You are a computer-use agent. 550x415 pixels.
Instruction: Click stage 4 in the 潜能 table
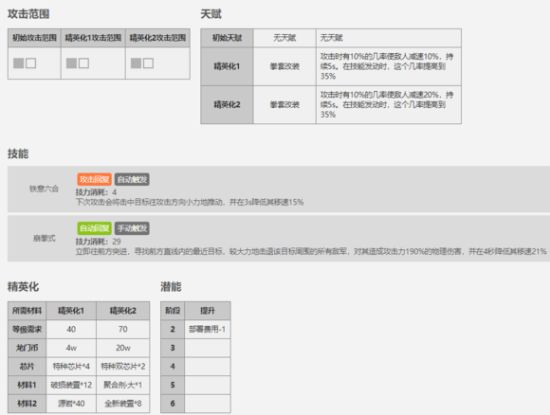(173, 366)
